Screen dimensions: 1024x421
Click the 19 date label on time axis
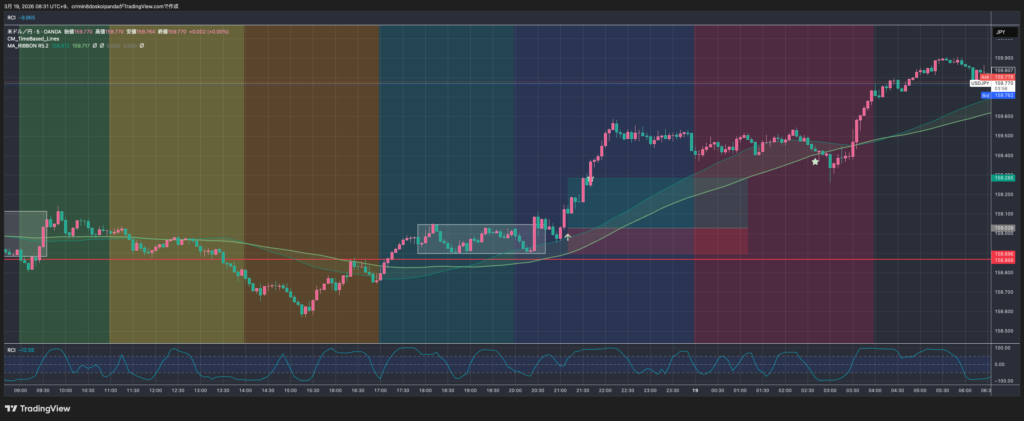click(x=696, y=390)
